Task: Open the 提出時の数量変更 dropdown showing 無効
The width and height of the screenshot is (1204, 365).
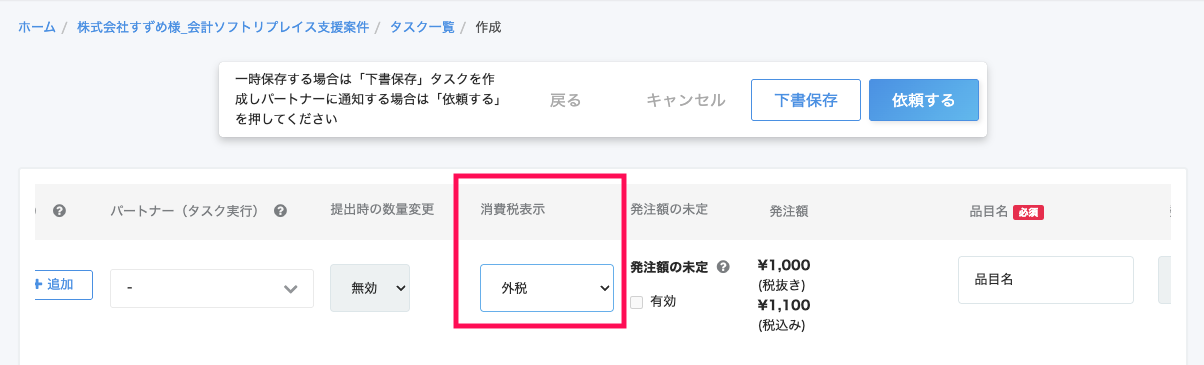Action: pos(370,288)
